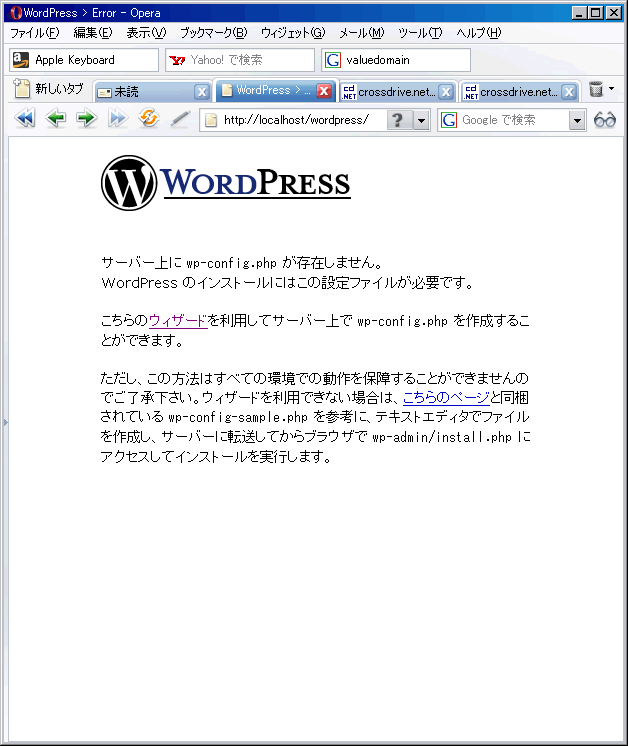Go back with the green left arrow
This screenshot has width=628, height=746.
coord(56,118)
